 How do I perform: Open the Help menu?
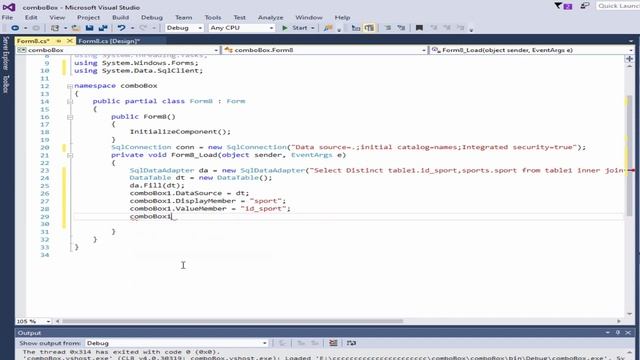342,18
